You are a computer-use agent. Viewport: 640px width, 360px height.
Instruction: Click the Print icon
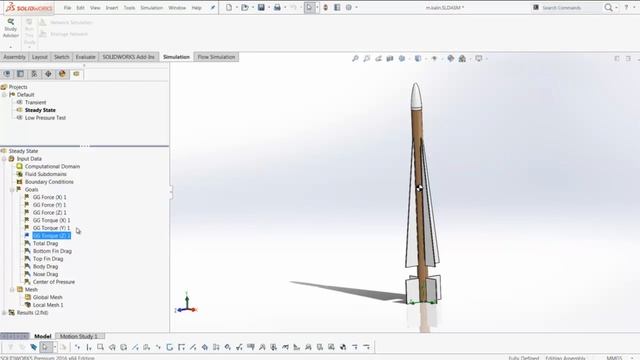(x=277, y=7)
